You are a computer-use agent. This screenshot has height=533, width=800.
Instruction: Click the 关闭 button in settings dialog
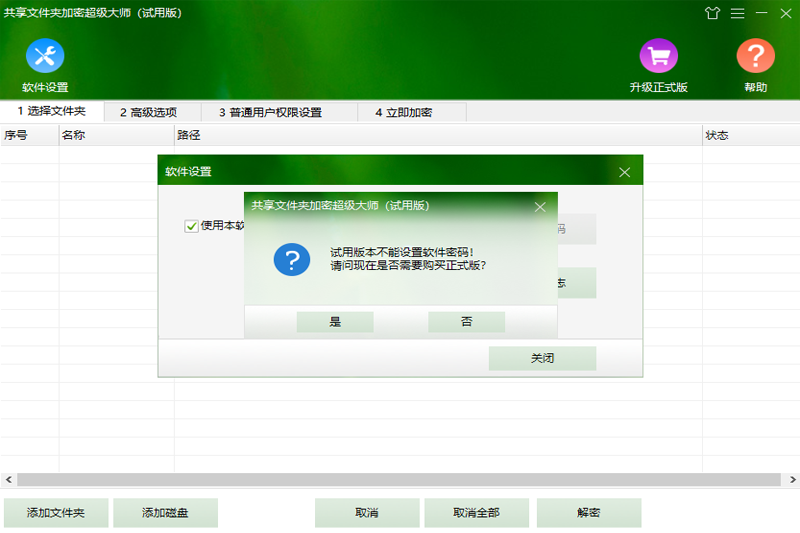(x=542, y=359)
